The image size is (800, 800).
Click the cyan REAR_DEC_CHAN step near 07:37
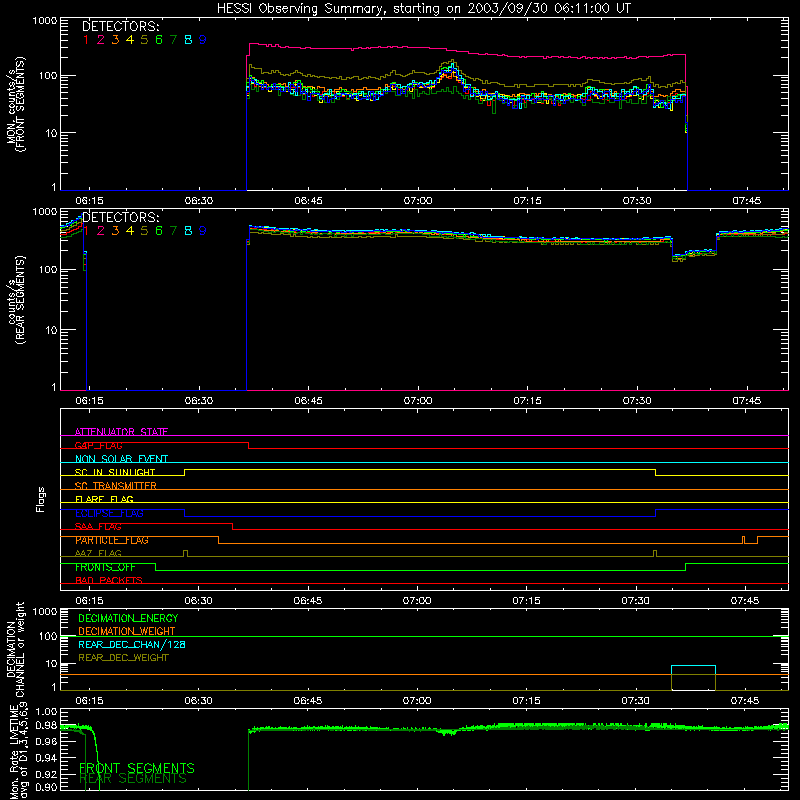click(693, 666)
